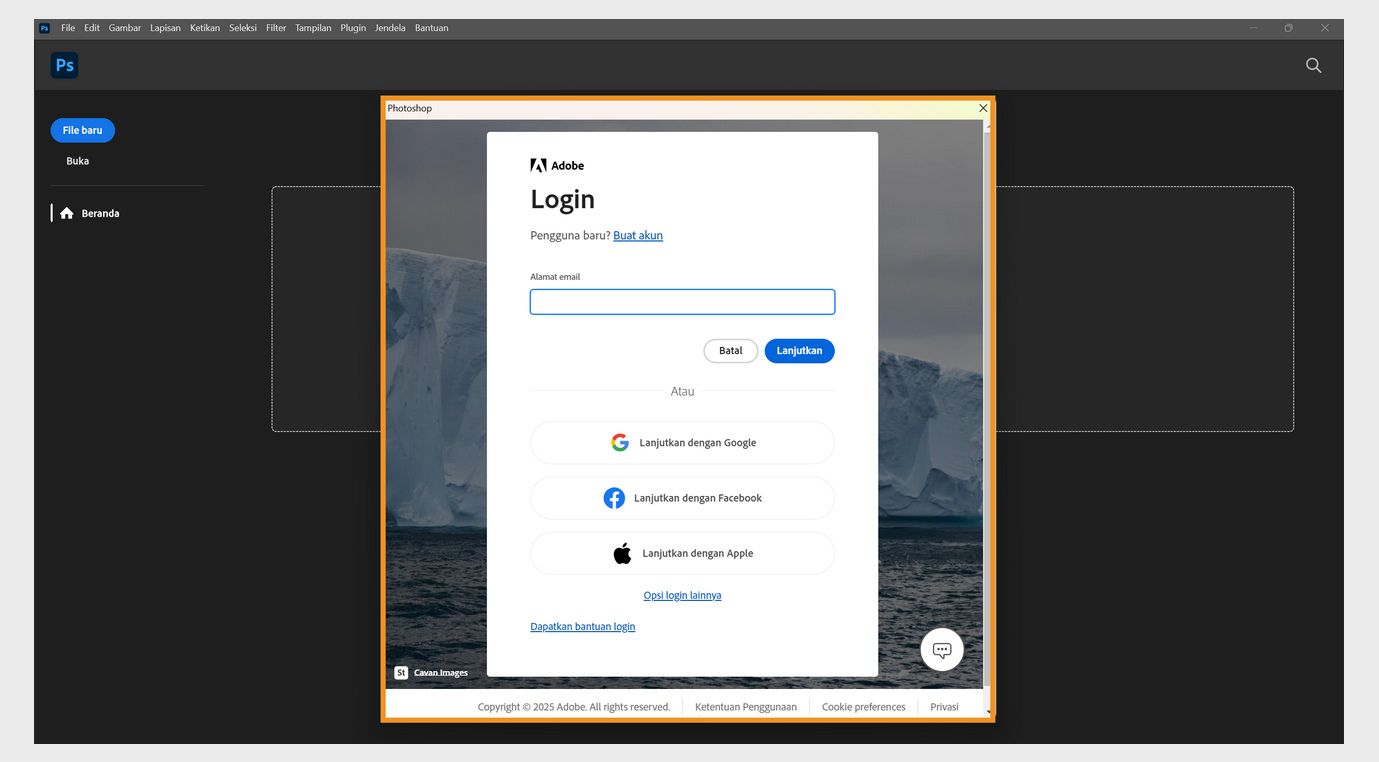Click the Google icon in the login dialog
The image size is (1379, 762).
(x=619, y=441)
